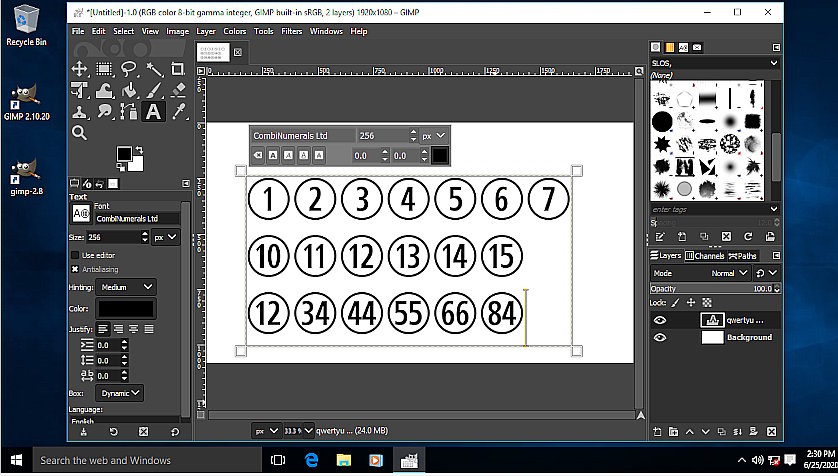Open the layer Mode dropdown showing Normal
838x476 pixels.
click(x=730, y=272)
